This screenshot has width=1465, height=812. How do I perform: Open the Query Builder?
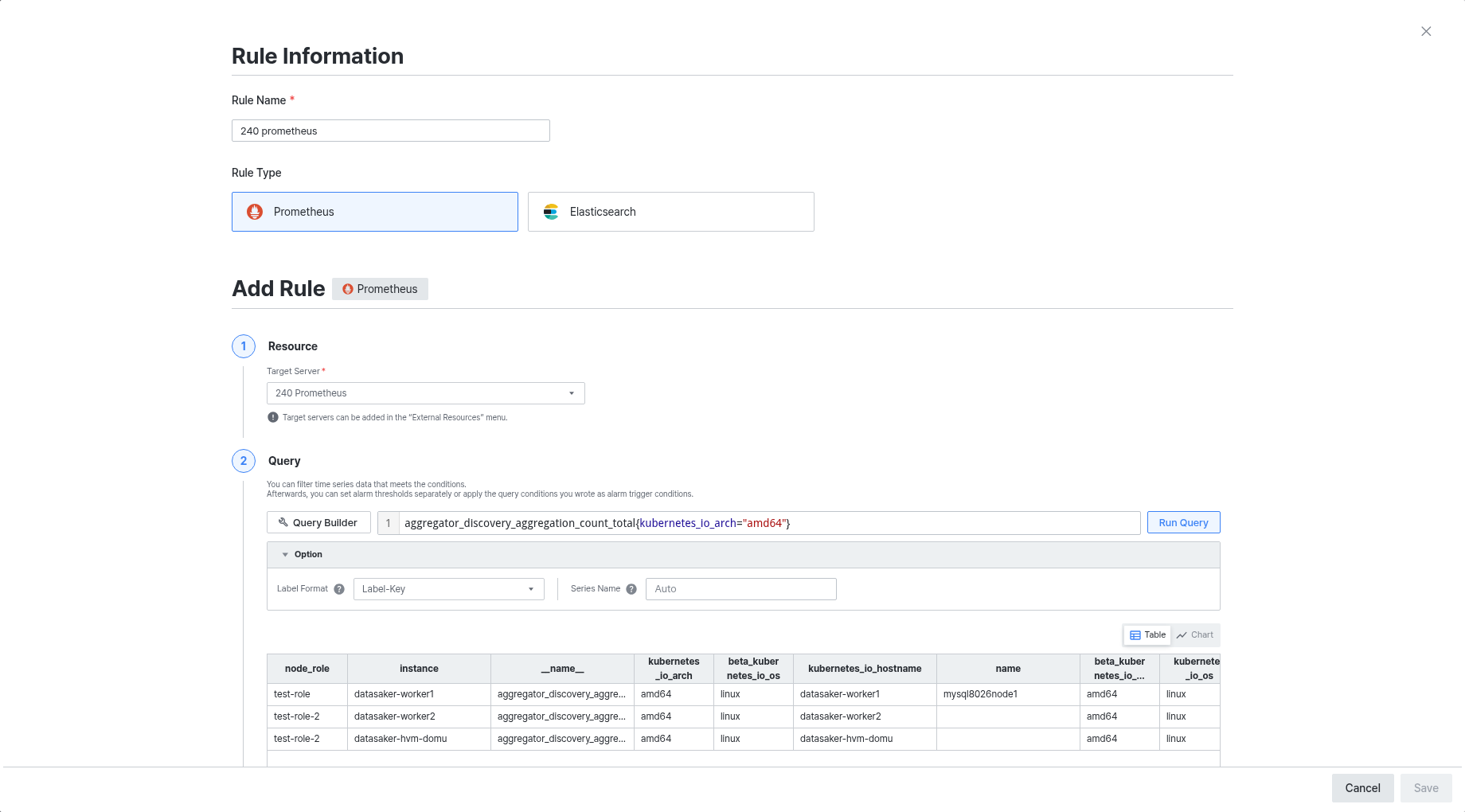(318, 522)
